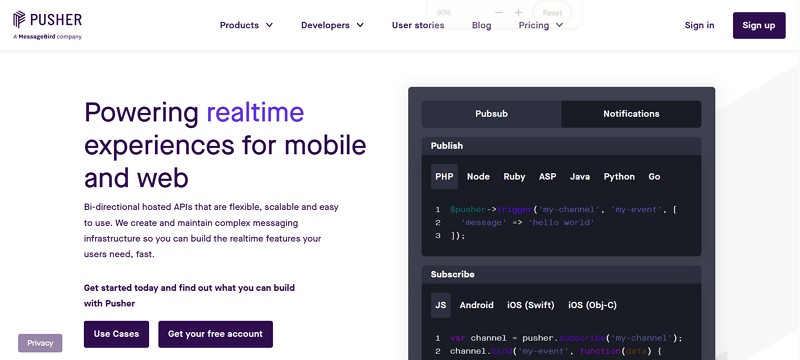Image resolution: width=800 pixels, height=360 pixels.
Task: Select the Node publish tab
Action: coord(478,176)
